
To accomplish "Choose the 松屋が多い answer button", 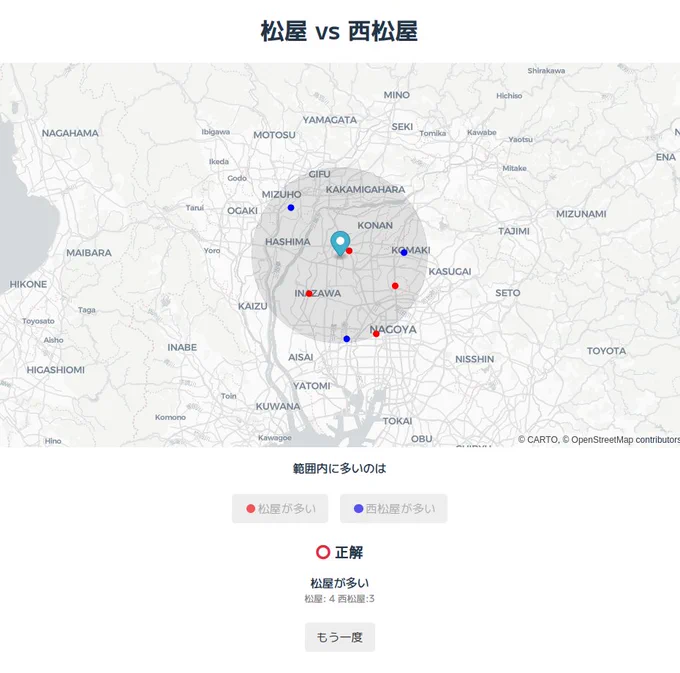I will pos(280,508).
